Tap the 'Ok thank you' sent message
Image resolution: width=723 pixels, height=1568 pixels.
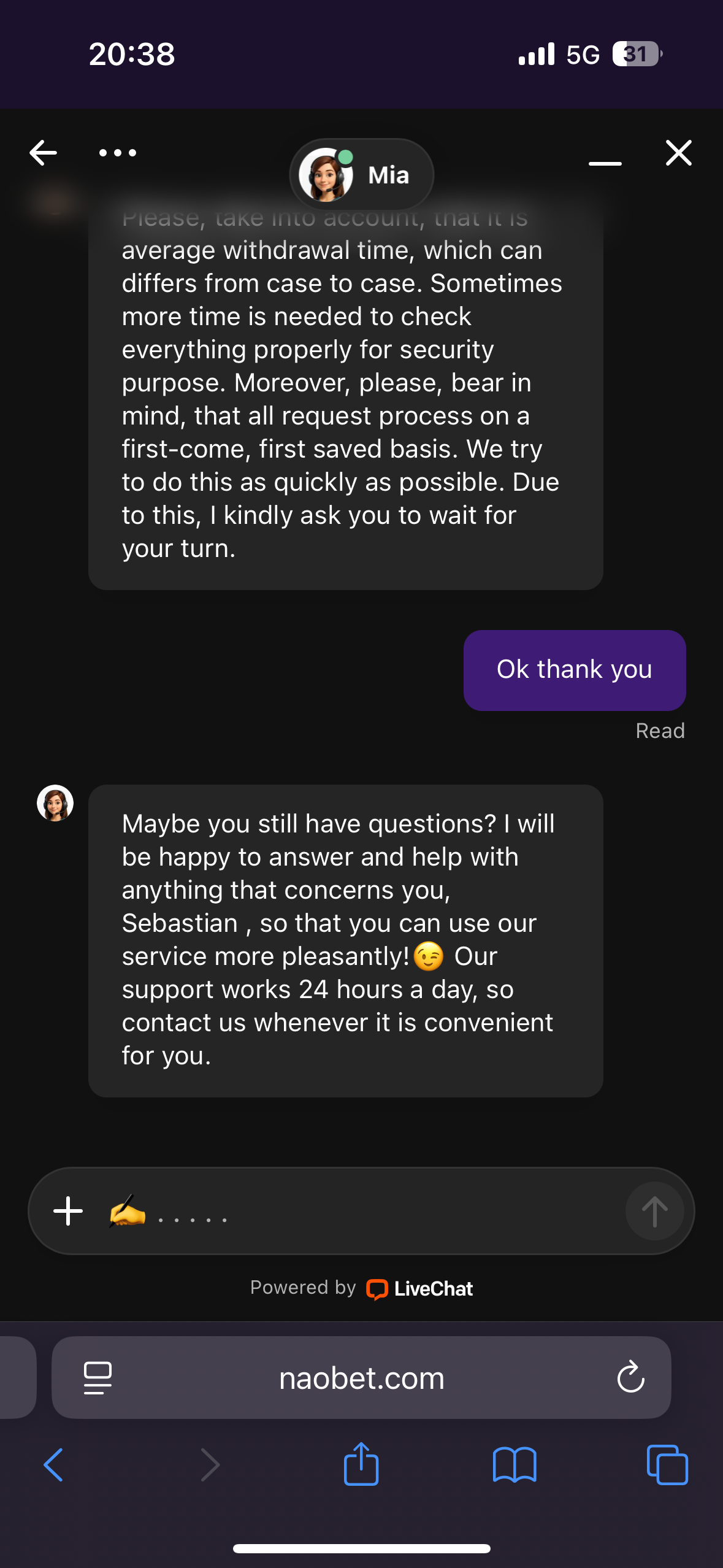(574, 670)
